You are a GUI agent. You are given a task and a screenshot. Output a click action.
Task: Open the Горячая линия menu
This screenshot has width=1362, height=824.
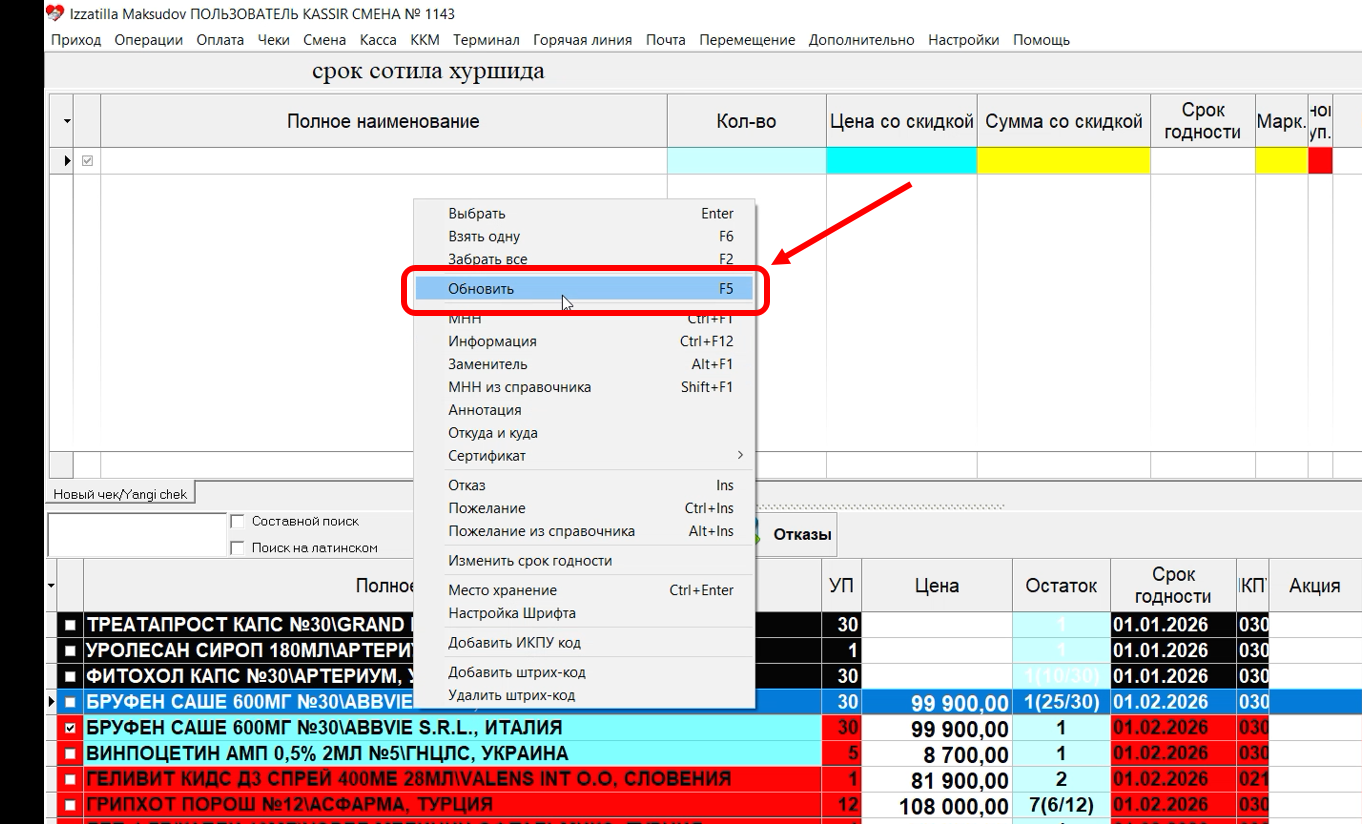point(583,40)
